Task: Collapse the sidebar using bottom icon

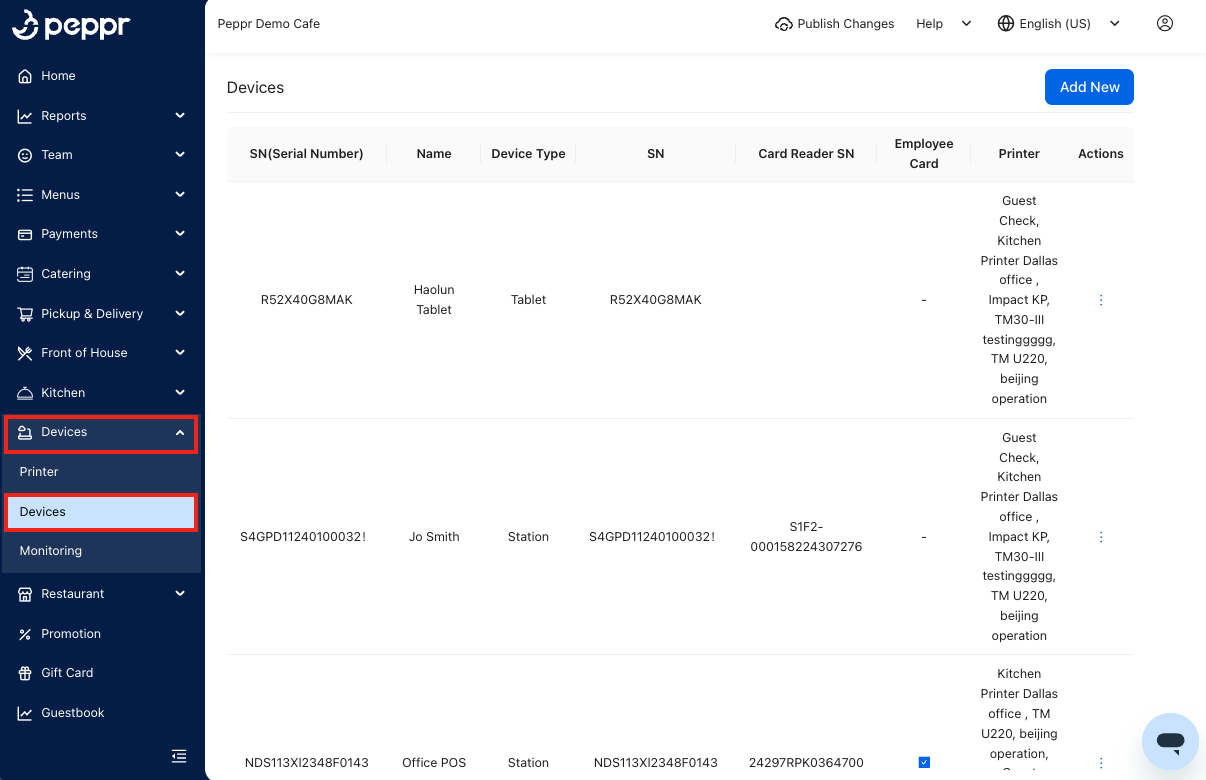Action: pos(179,756)
